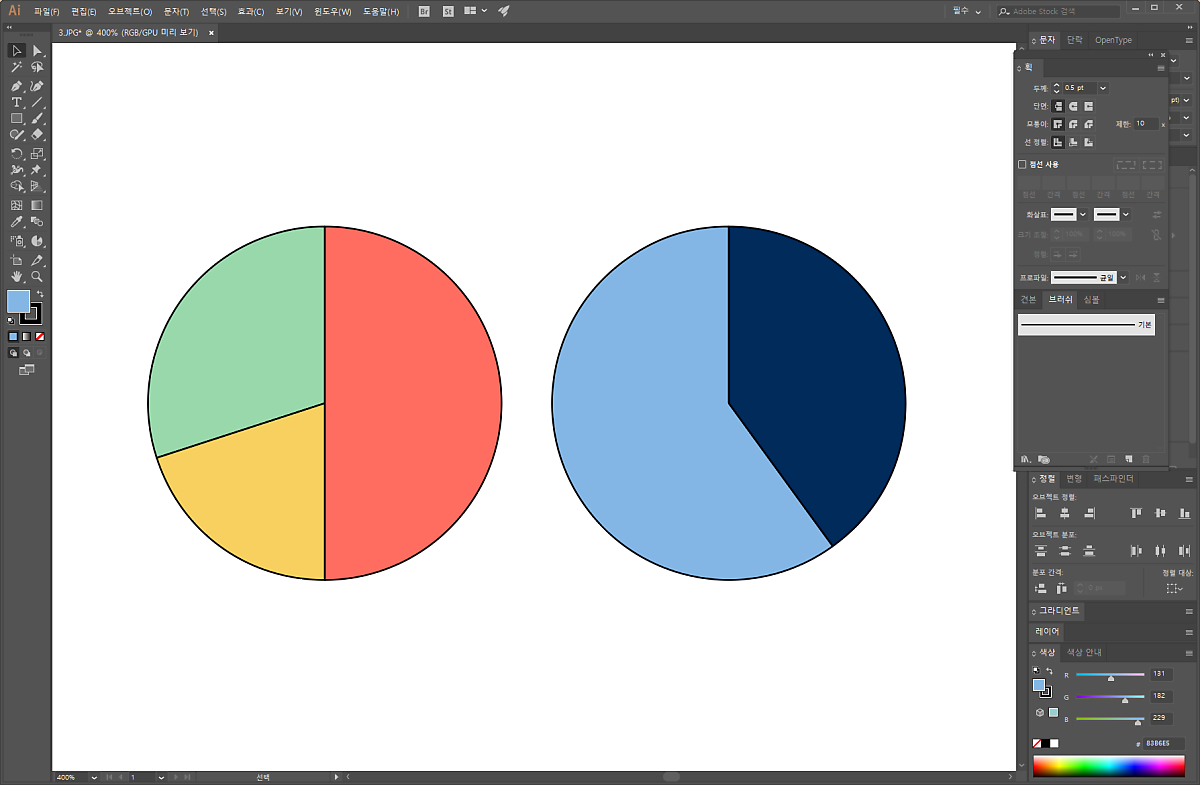
Task: Switch to the 패스파인더 tab
Action: [x=1113, y=479]
